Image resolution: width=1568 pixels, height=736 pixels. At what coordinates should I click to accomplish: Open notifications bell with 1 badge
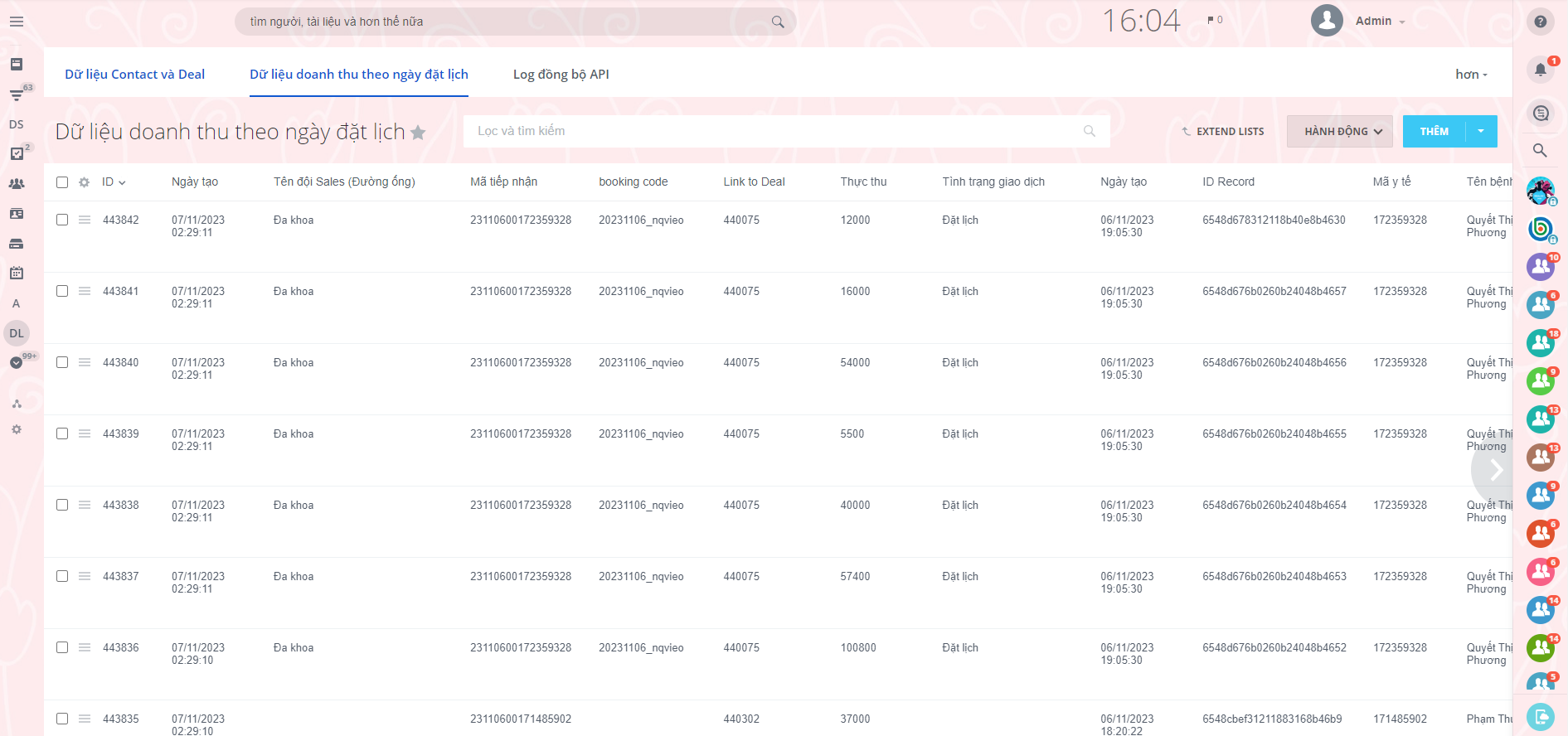pos(1540,70)
